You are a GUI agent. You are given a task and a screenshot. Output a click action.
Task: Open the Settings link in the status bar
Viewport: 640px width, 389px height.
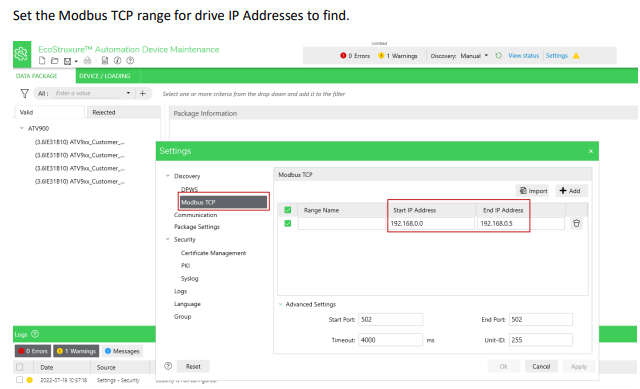pos(556,56)
